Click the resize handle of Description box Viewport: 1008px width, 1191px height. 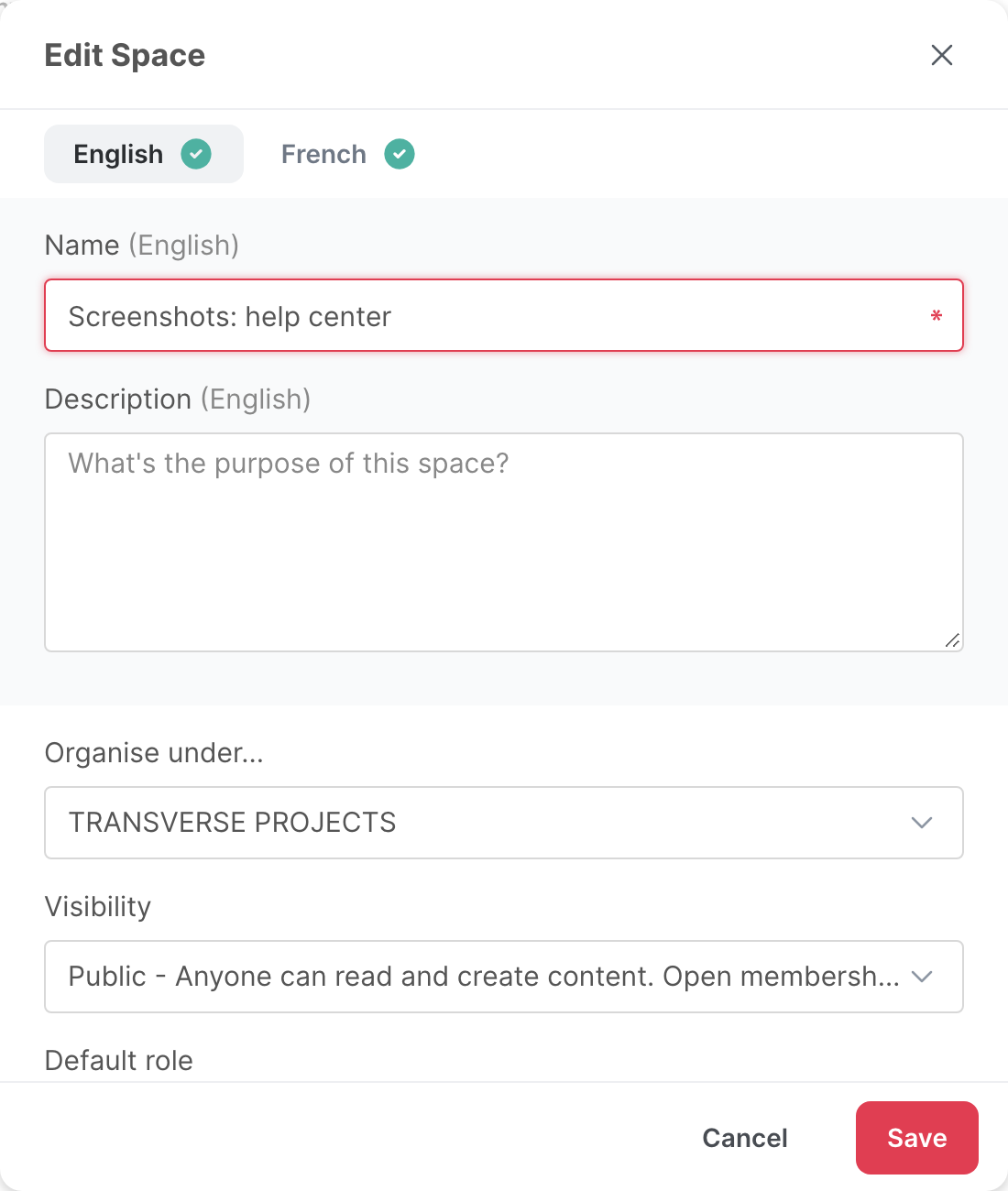(952, 640)
